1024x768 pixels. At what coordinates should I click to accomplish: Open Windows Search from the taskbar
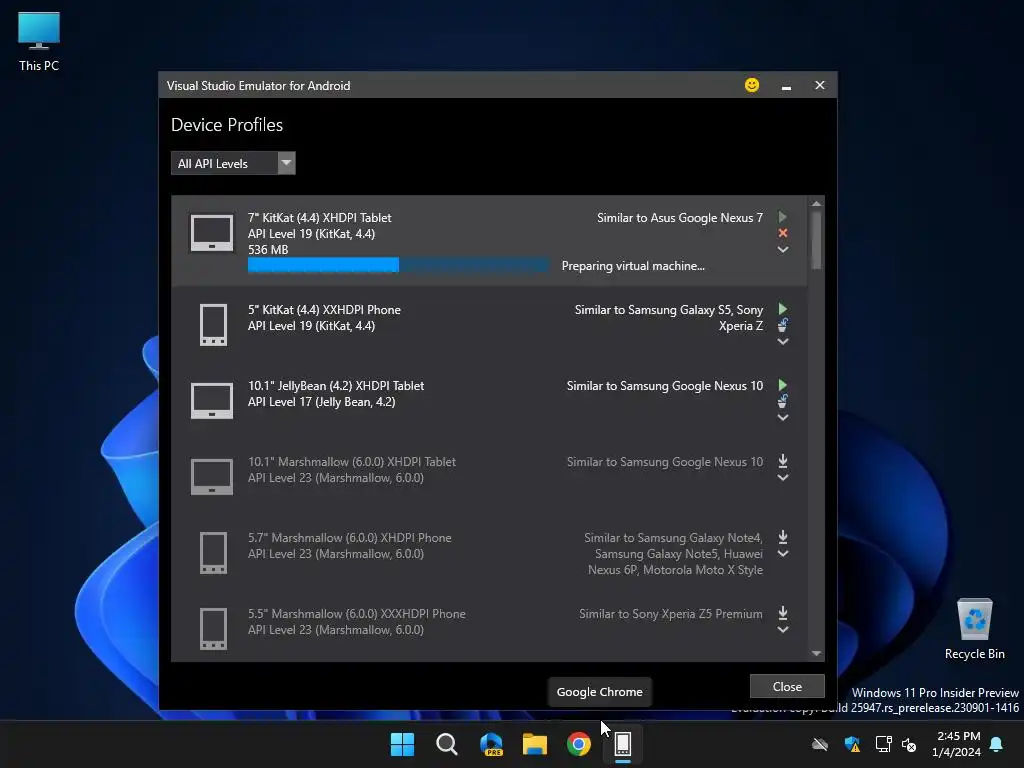point(447,744)
